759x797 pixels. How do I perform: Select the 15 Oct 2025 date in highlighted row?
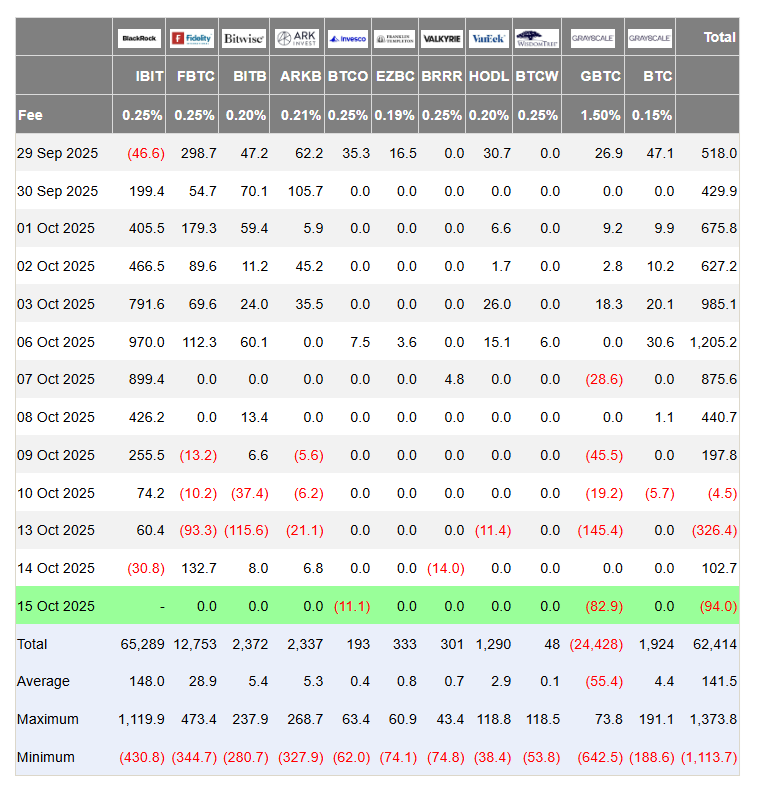pos(56,606)
